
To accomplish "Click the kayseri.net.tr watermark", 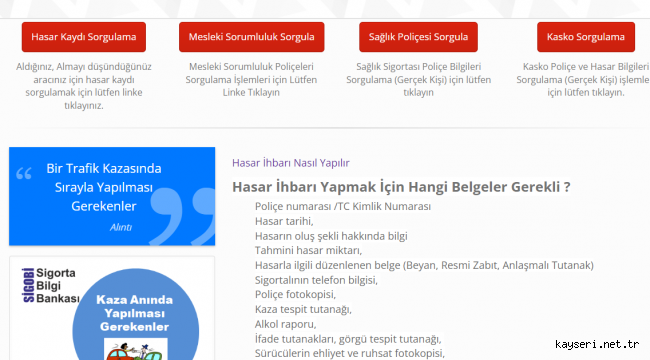I will tap(597, 344).
